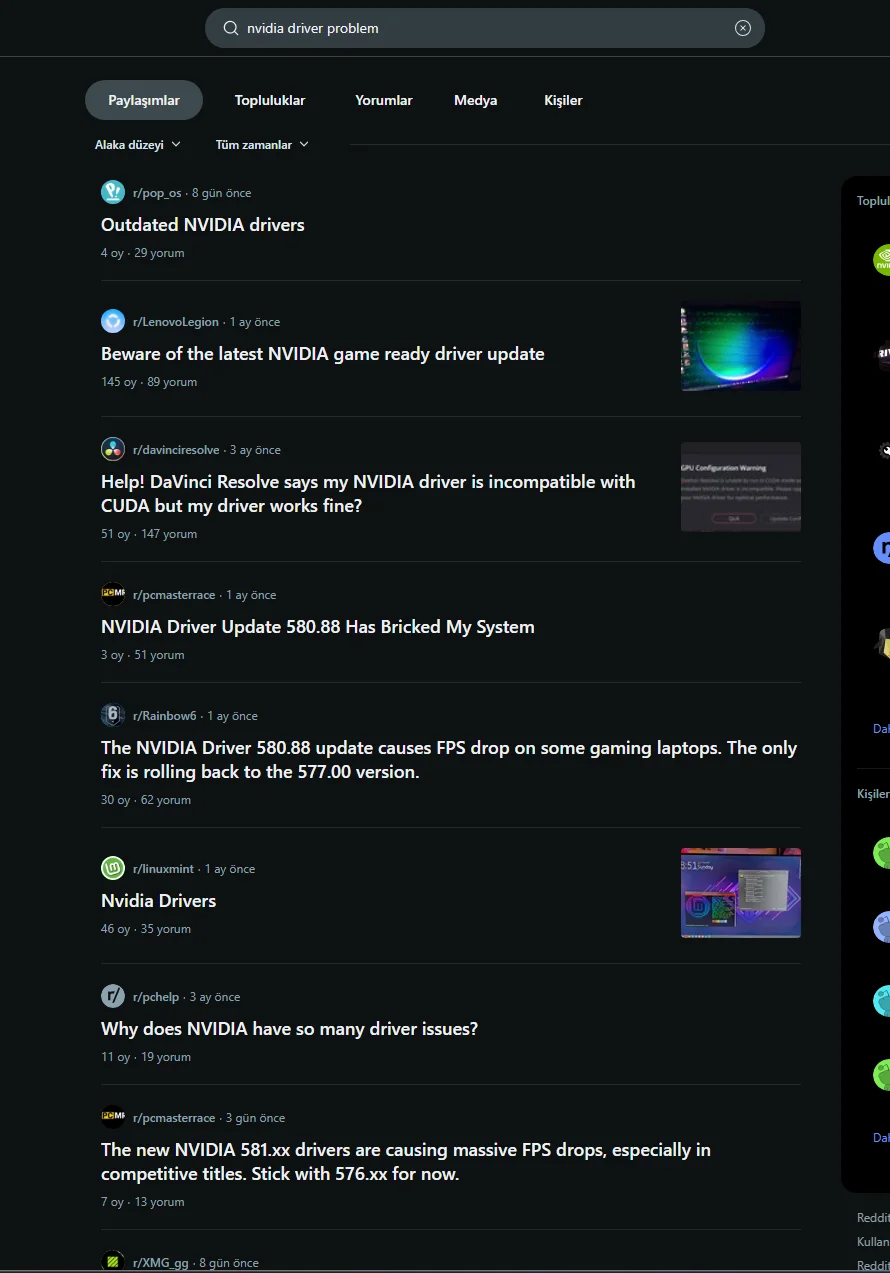The height and width of the screenshot is (1273, 890).
Task: Click the '145 oy · 89 yorum' stats text
Action: pyautogui.click(x=149, y=382)
